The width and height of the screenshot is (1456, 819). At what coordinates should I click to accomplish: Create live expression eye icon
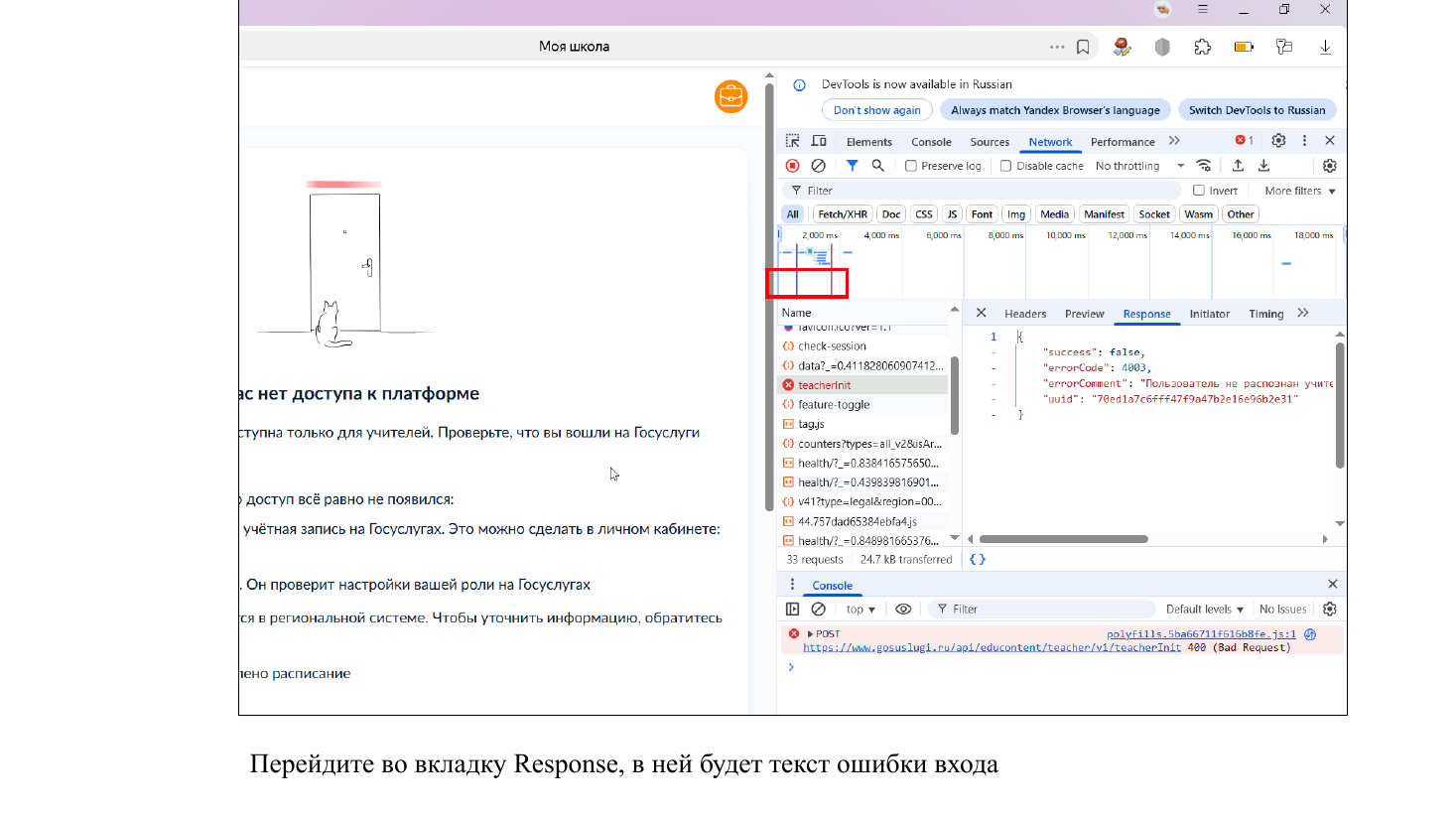(x=903, y=609)
